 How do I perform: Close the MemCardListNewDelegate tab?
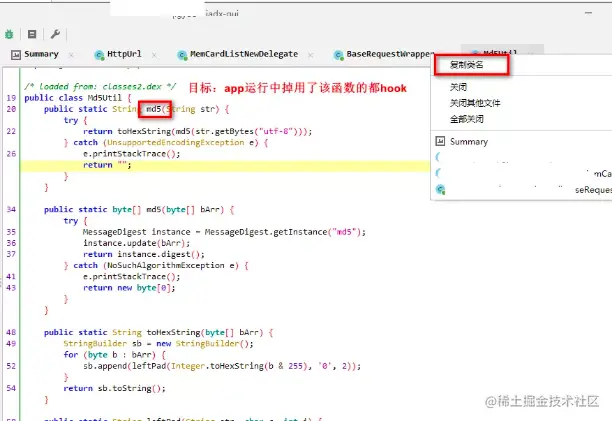tap(310, 55)
